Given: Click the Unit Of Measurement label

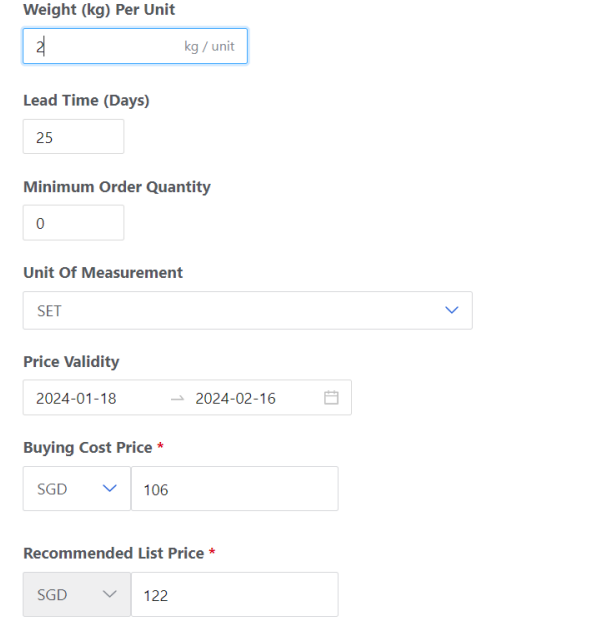Looking at the screenshot, I should pyautogui.click(x=103, y=273).
